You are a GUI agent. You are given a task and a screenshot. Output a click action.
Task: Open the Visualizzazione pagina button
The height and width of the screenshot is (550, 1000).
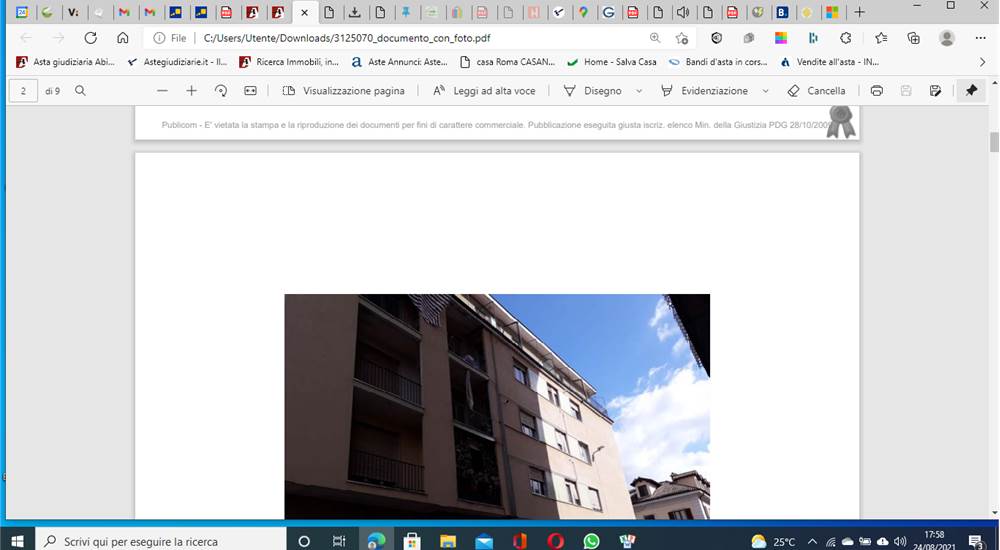coord(344,91)
